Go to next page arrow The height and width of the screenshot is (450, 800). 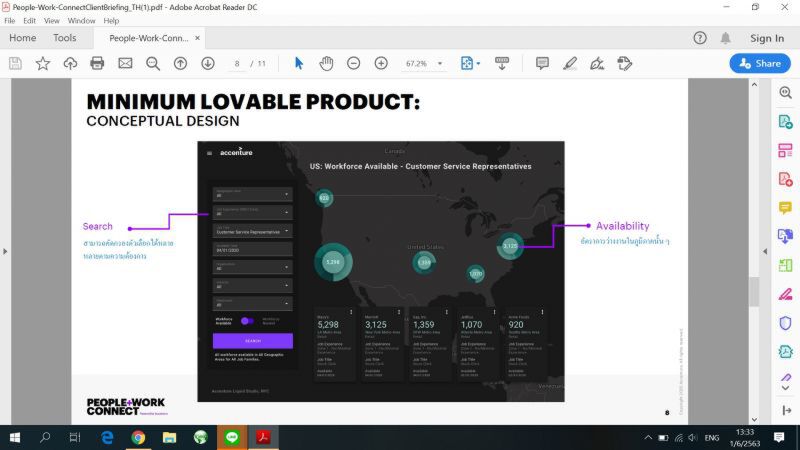click(x=208, y=63)
